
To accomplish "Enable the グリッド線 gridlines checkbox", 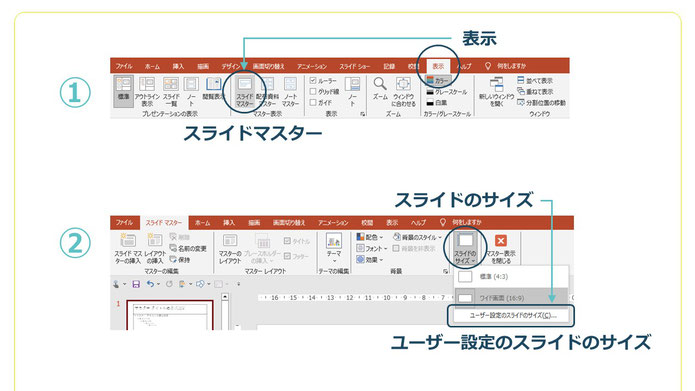I will coord(313,91).
